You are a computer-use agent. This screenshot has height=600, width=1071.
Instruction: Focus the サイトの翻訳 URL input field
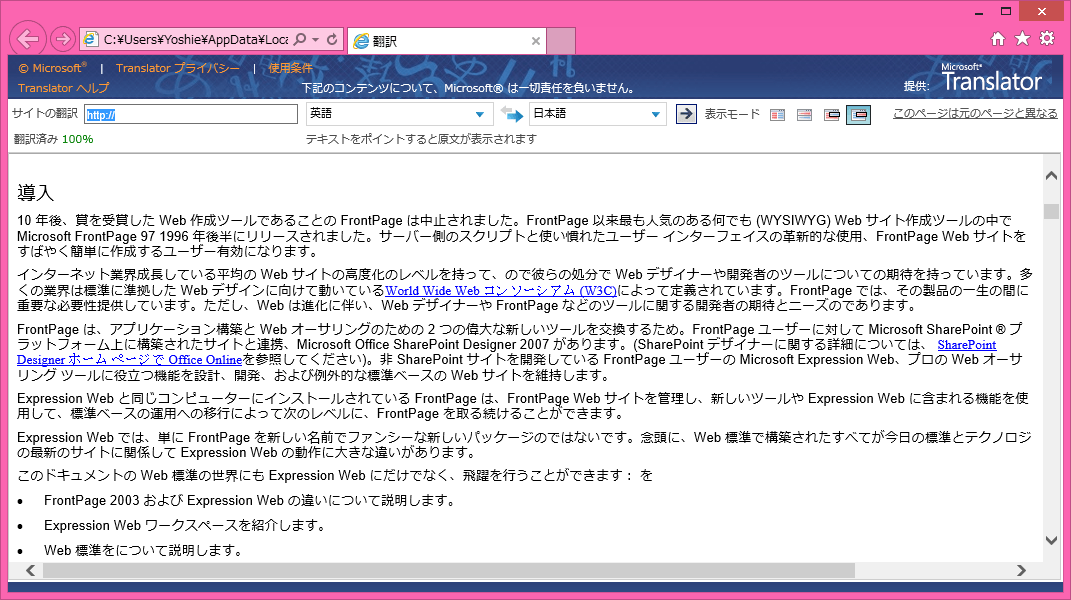191,114
